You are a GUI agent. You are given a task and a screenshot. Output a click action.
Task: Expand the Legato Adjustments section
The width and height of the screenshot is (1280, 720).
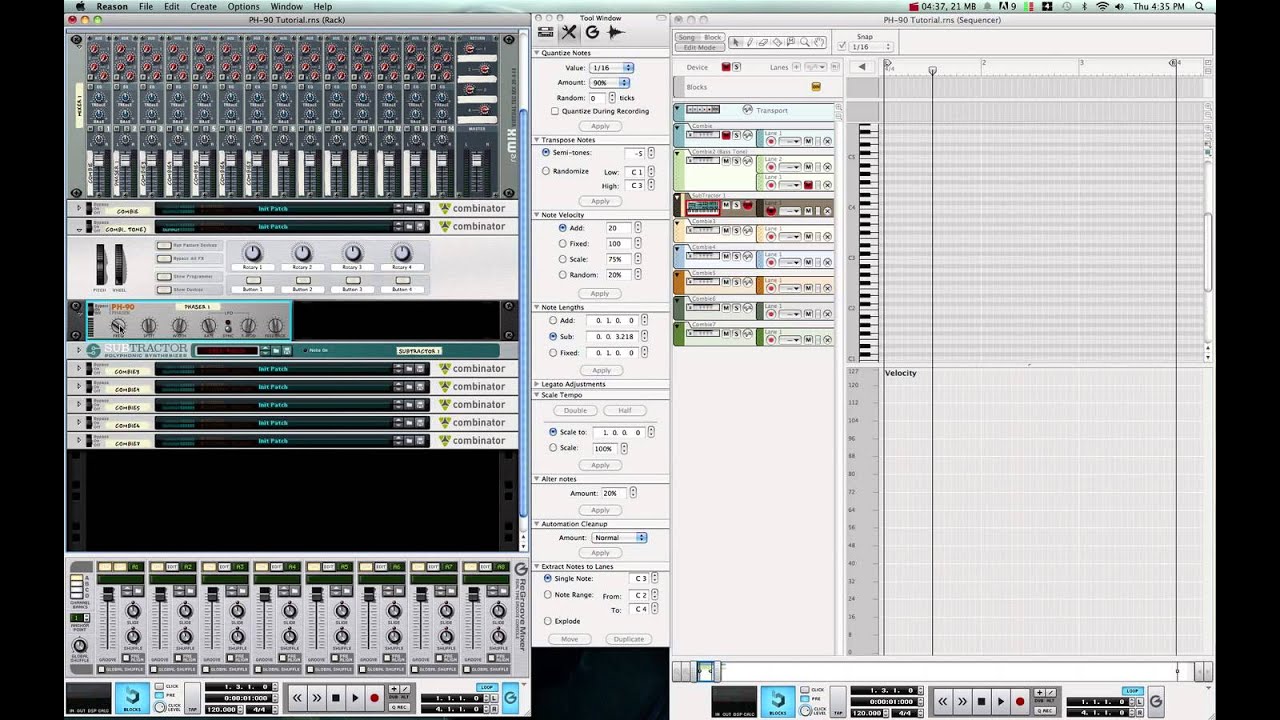(536, 384)
